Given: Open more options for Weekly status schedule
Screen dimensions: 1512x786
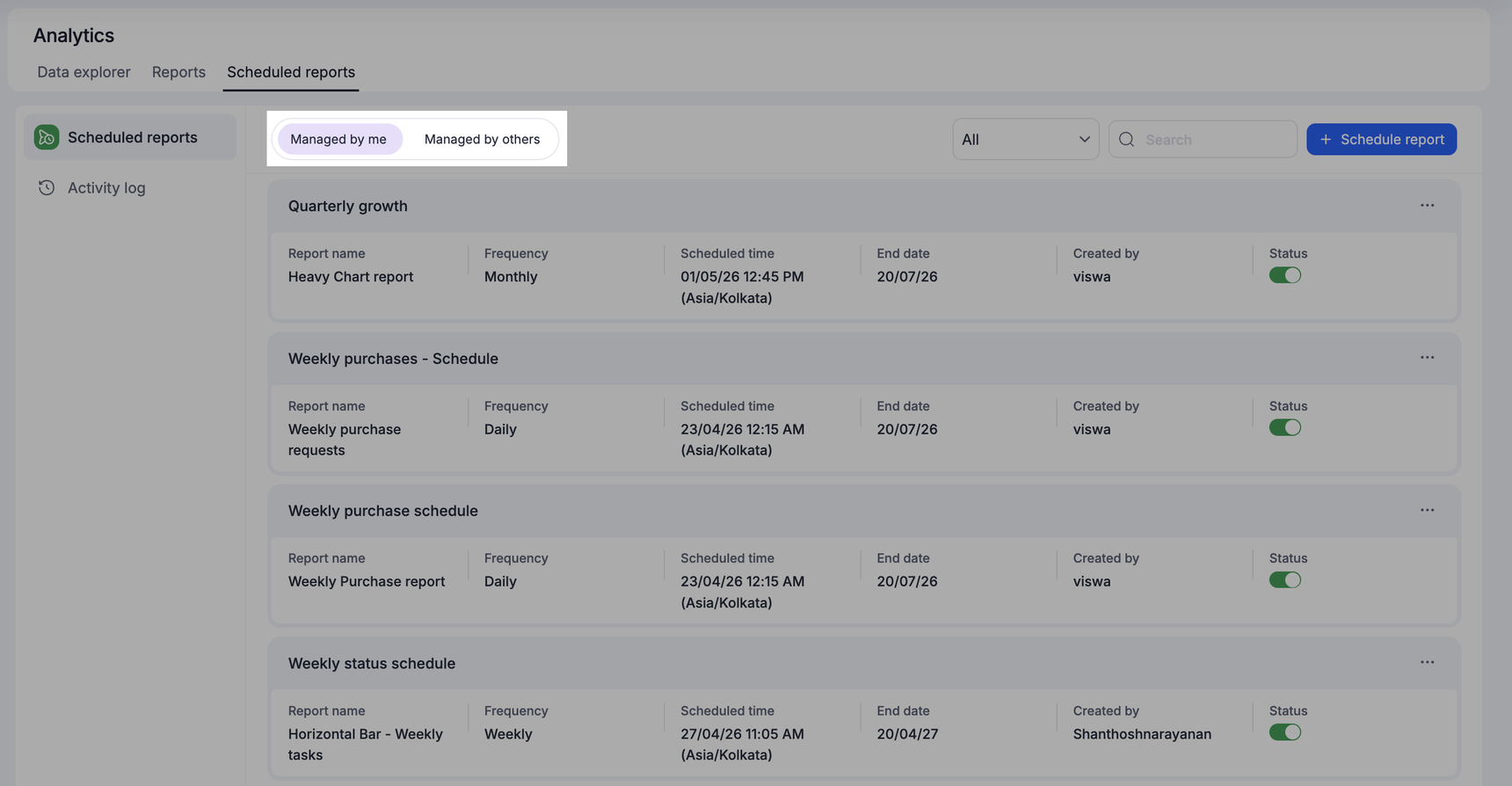Looking at the screenshot, I should click(x=1427, y=663).
